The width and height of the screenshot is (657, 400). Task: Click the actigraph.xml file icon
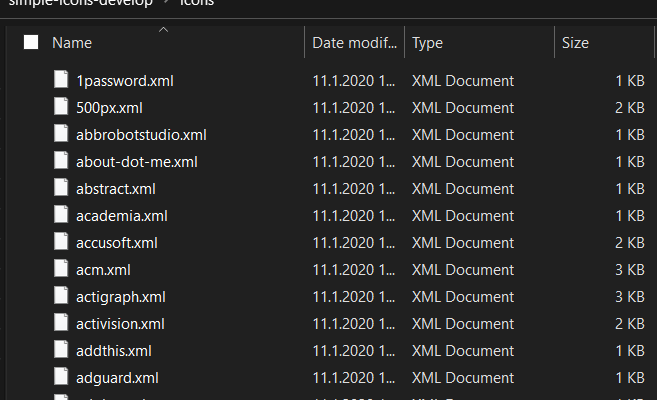click(61, 296)
